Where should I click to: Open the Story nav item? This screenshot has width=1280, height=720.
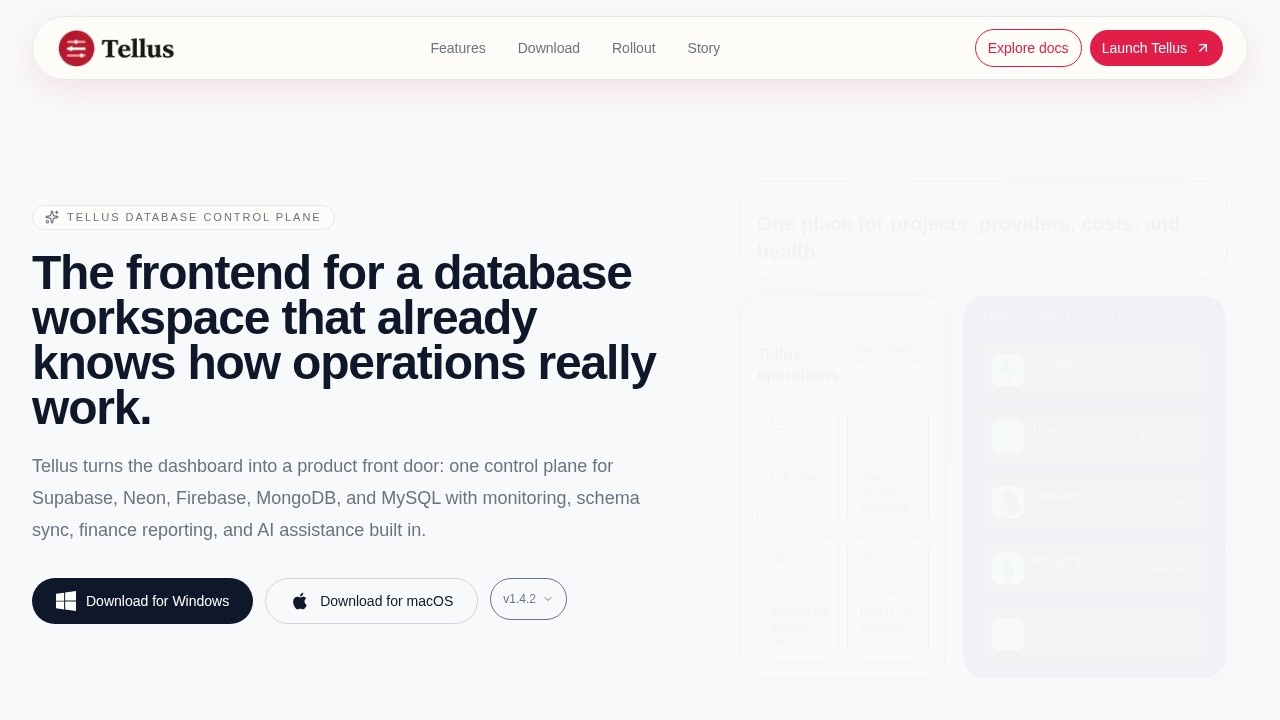[704, 48]
